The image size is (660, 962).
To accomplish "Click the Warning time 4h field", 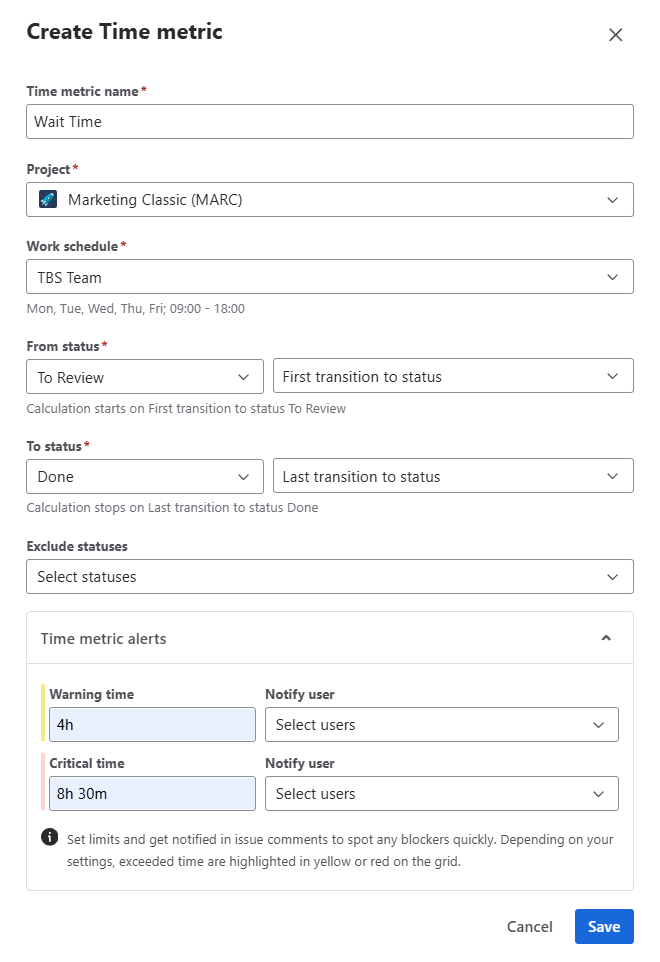I will point(152,725).
